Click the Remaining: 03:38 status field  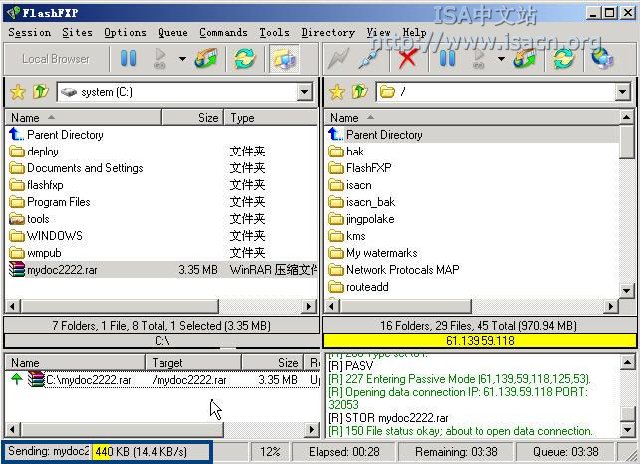tap(456, 452)
